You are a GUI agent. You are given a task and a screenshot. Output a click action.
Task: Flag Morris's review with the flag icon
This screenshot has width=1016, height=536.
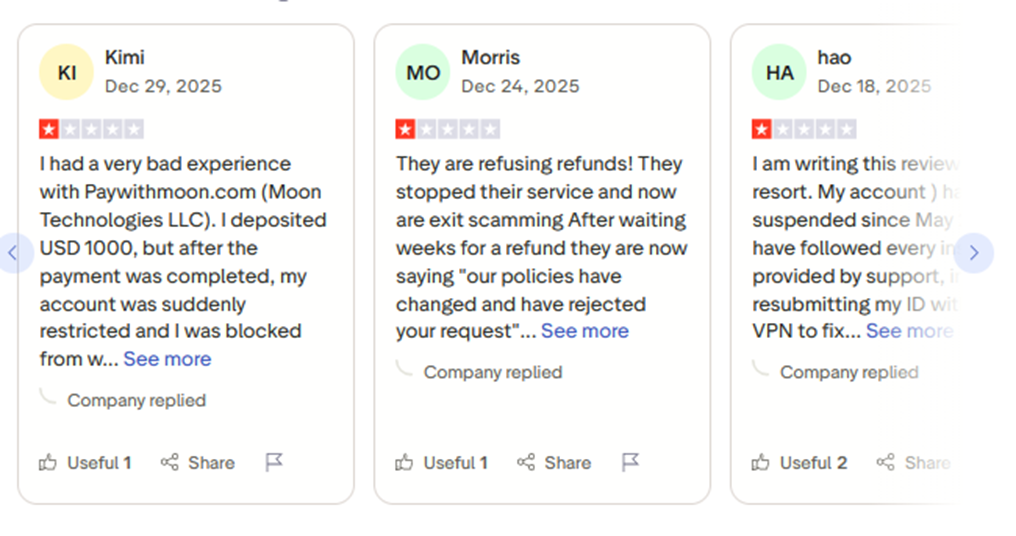pos(630,462)
